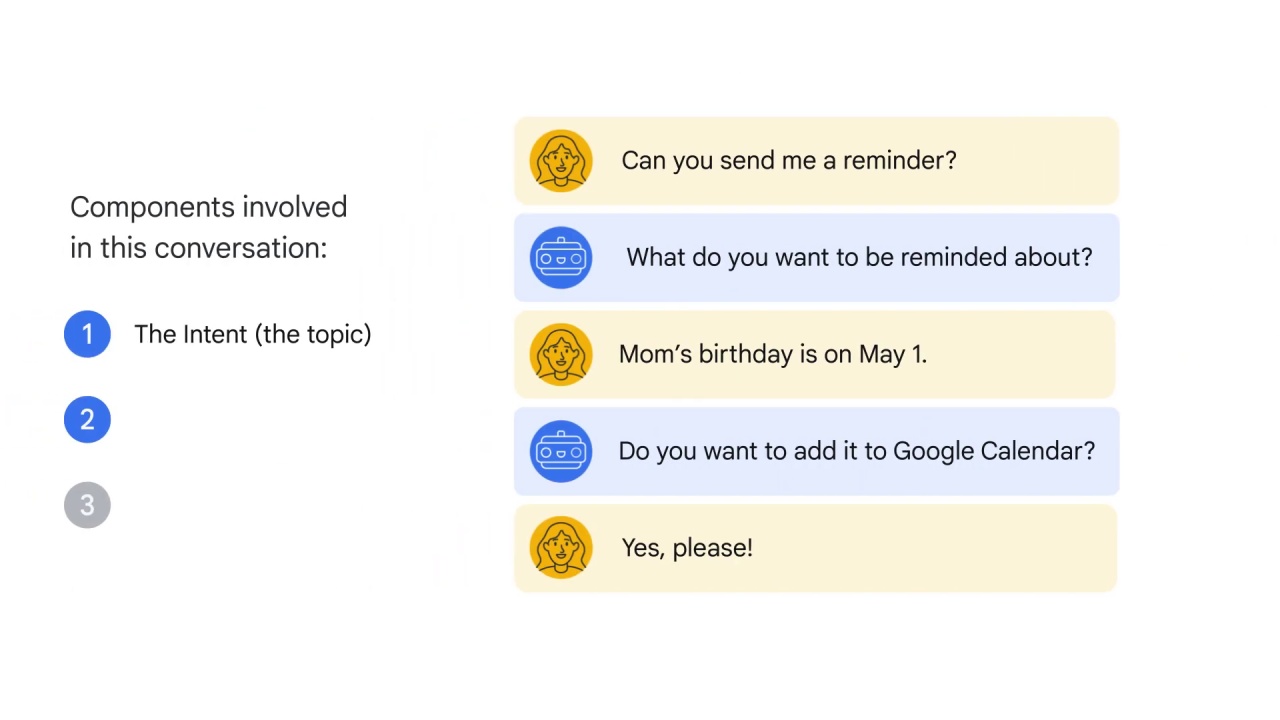
Task: Click the 'Components involved in this conversation:' heading
Action: click(x=209, y=228)
